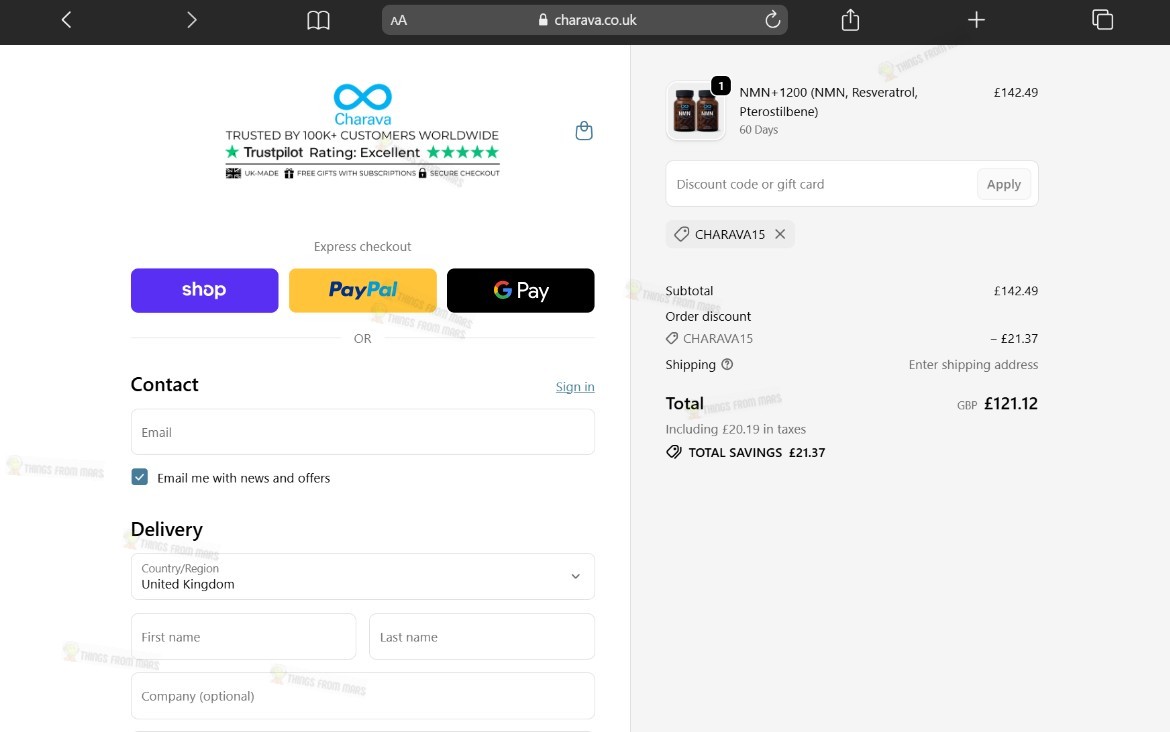Pay with Google Pay button
The height and width of the screenshot is (732, 1170).
(x=521, y=290)
